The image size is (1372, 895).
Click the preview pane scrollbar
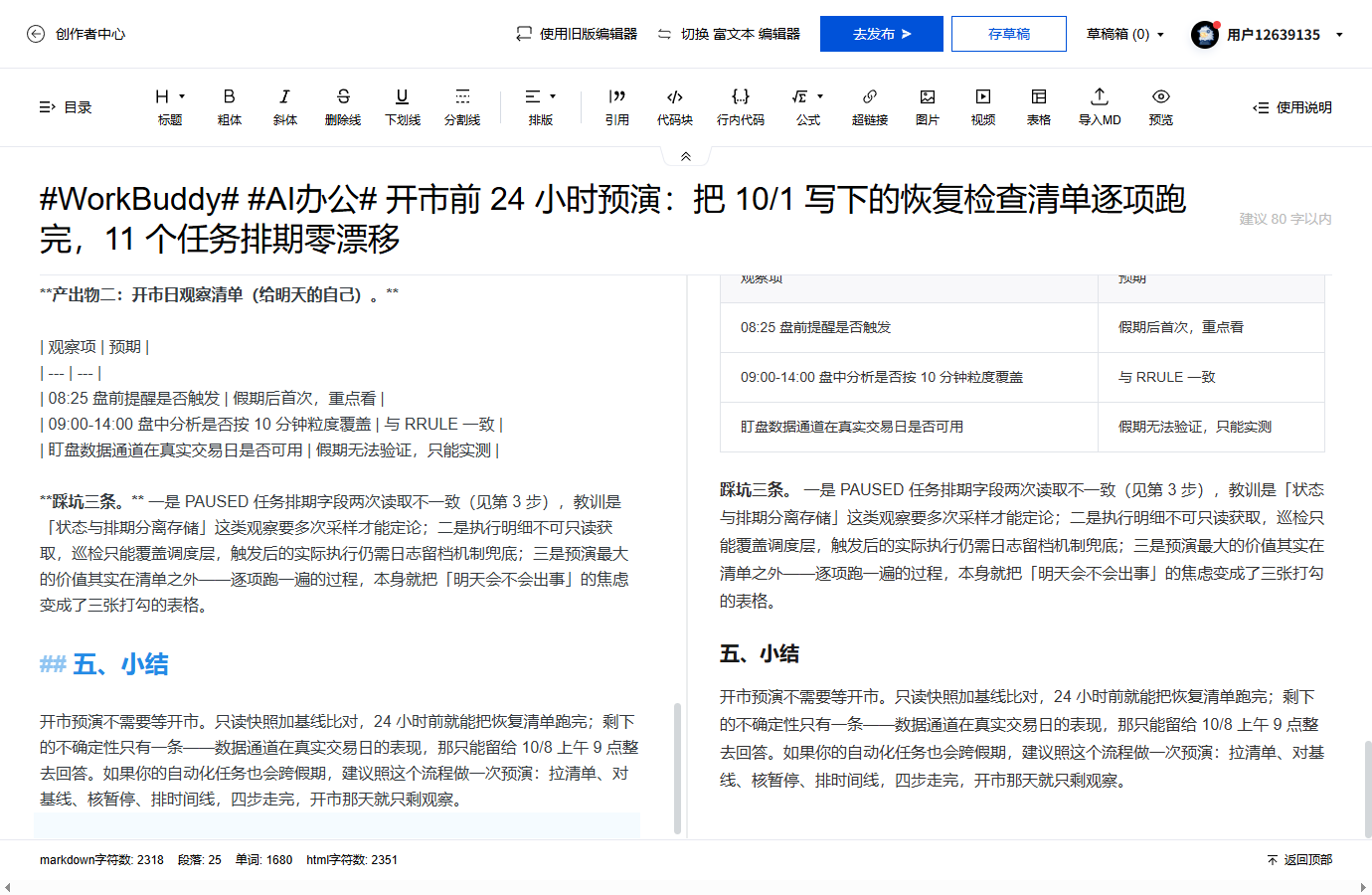[x=1368, y=790]
